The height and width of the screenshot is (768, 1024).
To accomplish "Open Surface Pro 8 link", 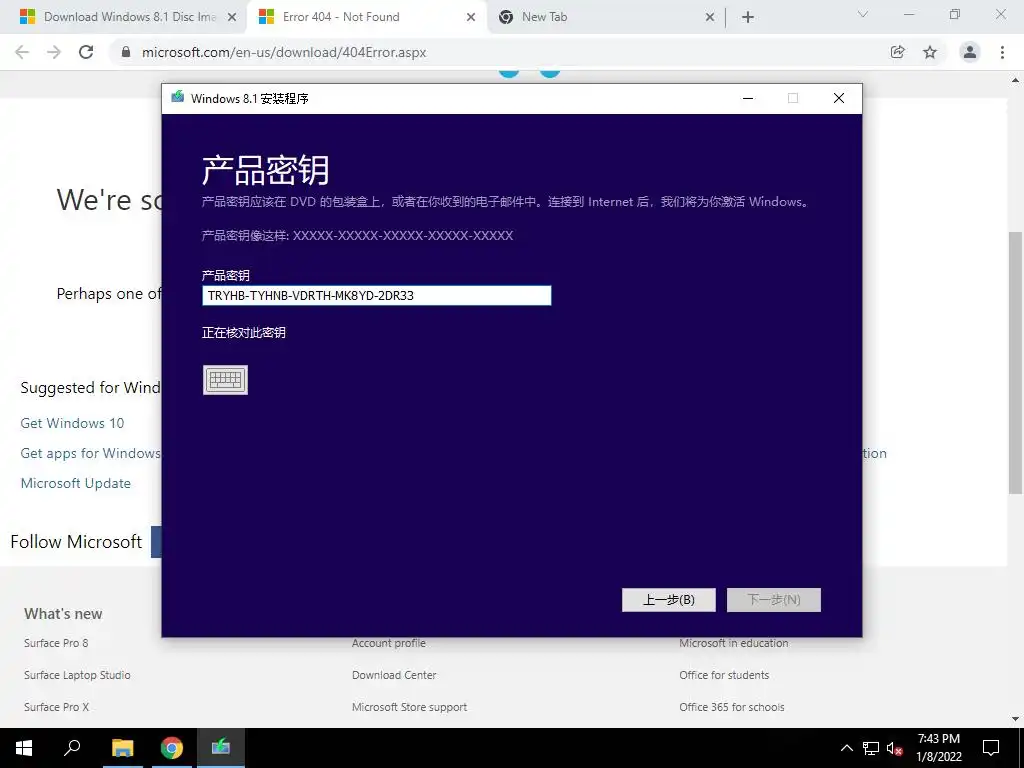I will pos(56,643).
